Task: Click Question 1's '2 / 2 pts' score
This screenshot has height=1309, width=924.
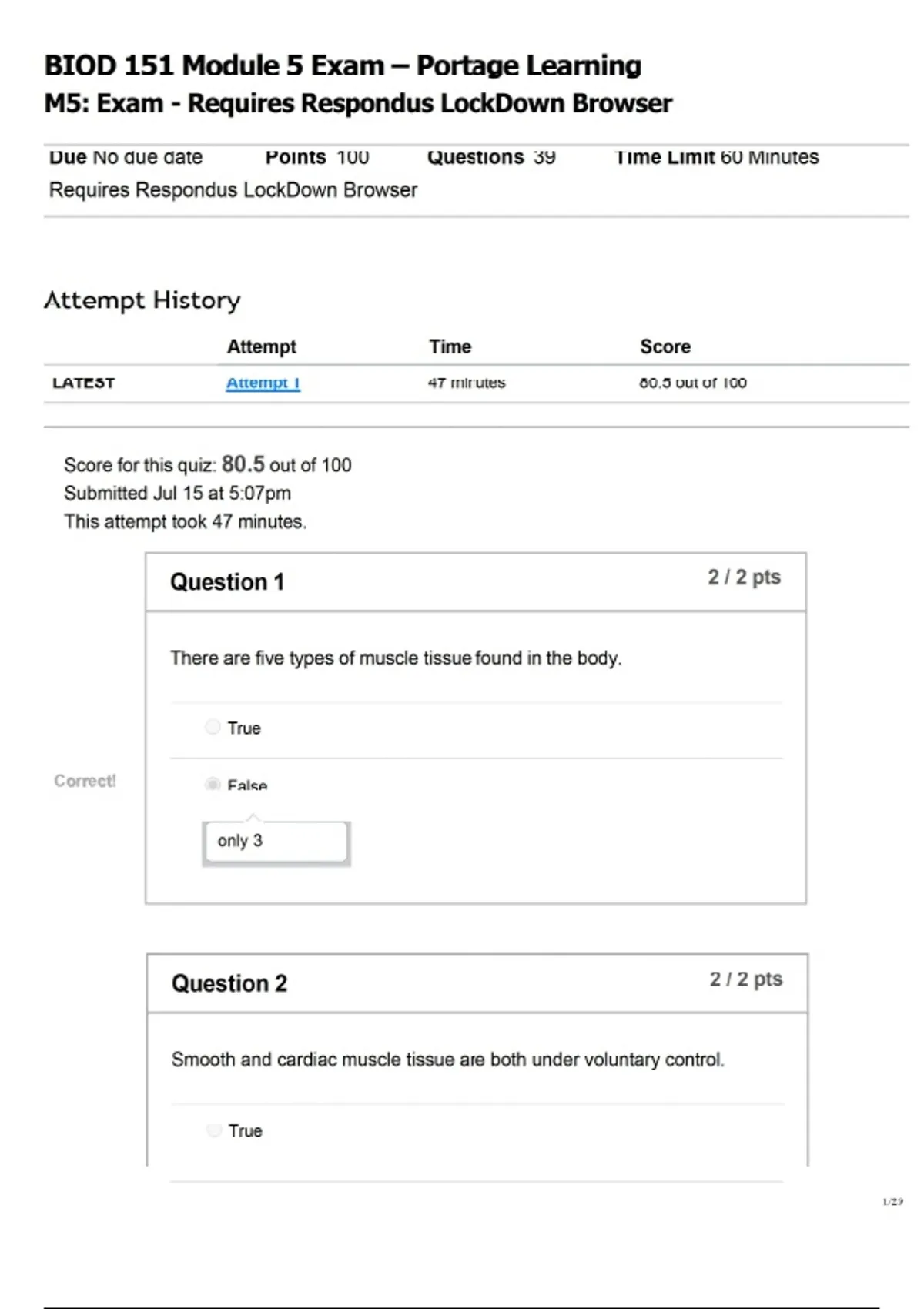Action: tap(744, 577)
